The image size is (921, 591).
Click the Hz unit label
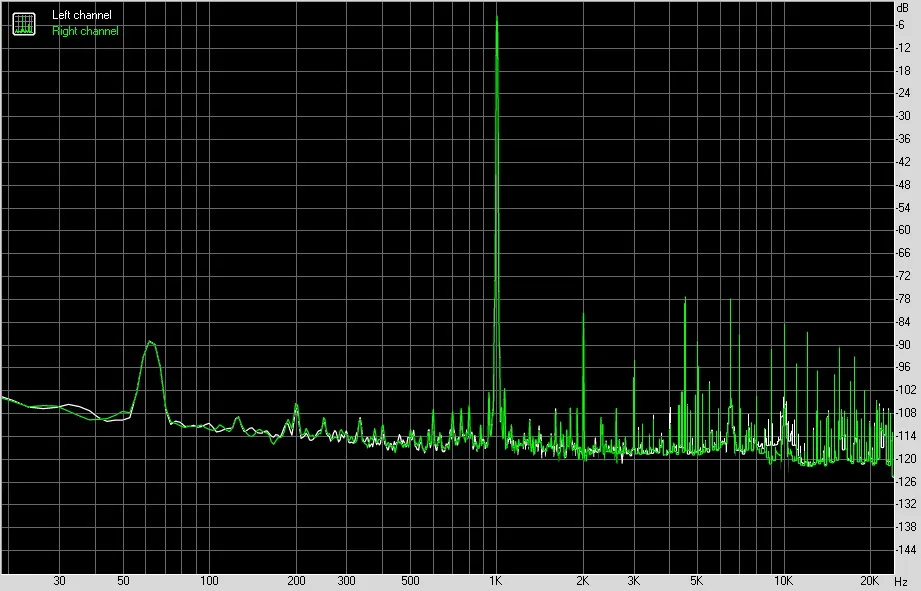point(902,582)
